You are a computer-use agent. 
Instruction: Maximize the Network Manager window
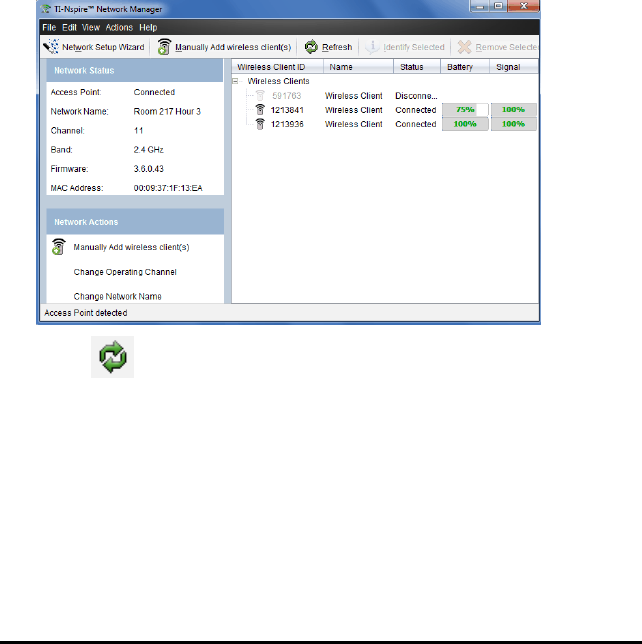coord(498,6)
